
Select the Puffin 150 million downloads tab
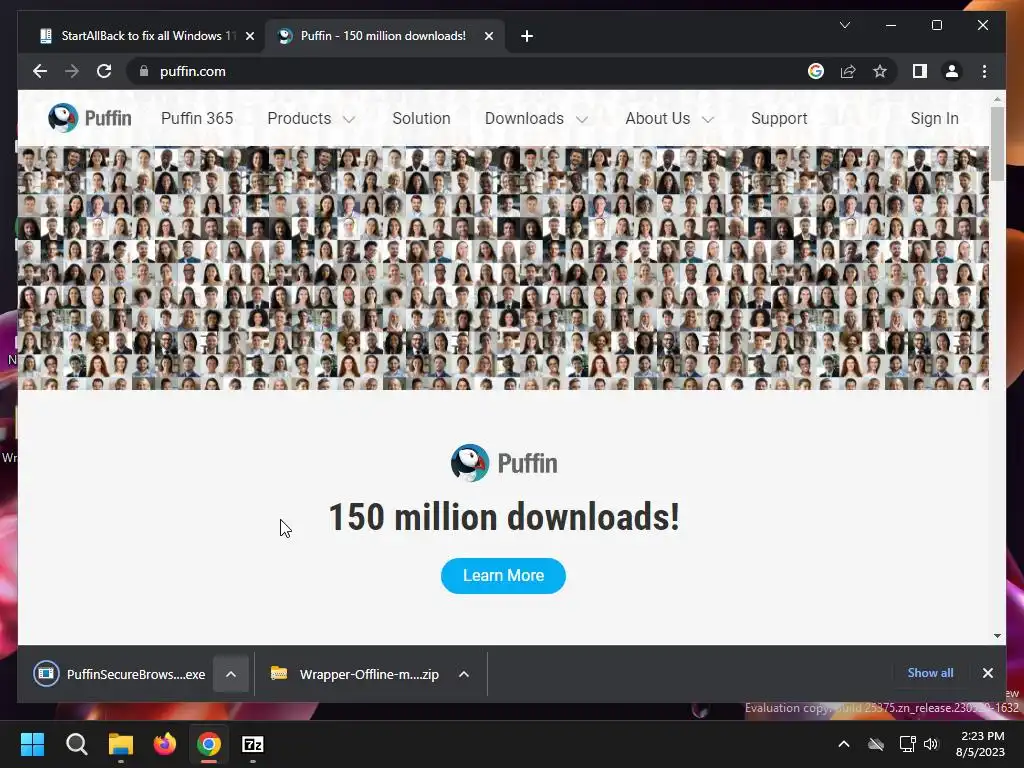pyautogui.click(x=382, y=36)
